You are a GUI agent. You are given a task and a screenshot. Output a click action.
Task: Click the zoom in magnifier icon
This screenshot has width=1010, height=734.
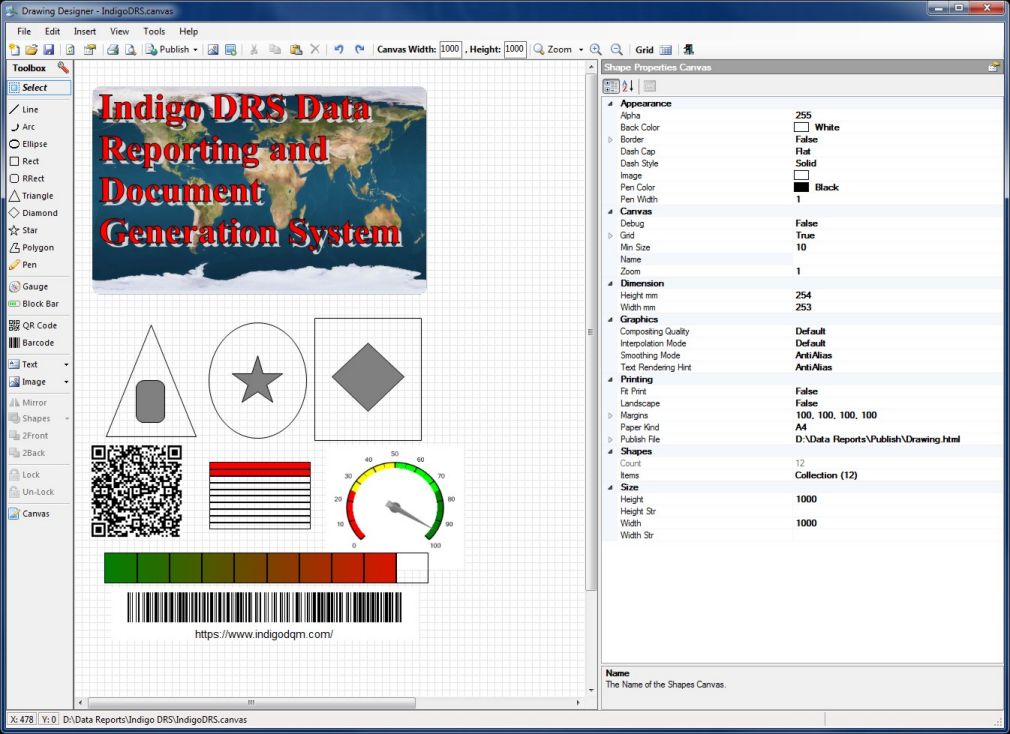click(x=596, y=49)
